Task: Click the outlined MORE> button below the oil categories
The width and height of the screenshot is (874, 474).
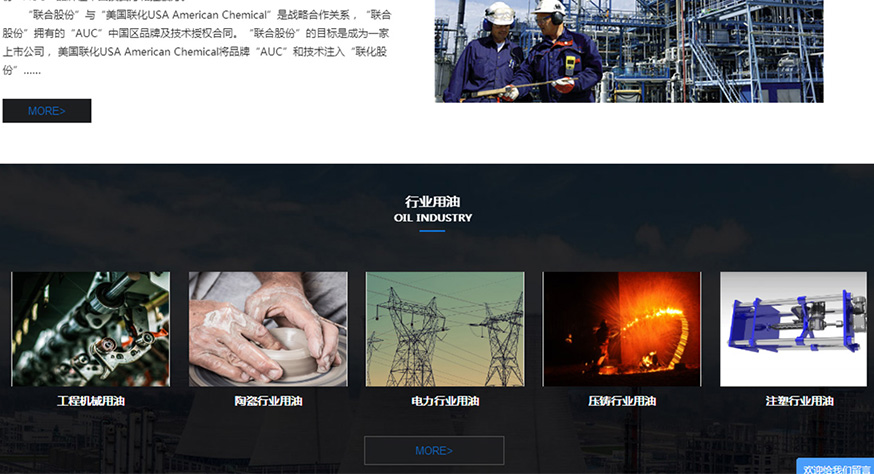Action: [434, 451]
